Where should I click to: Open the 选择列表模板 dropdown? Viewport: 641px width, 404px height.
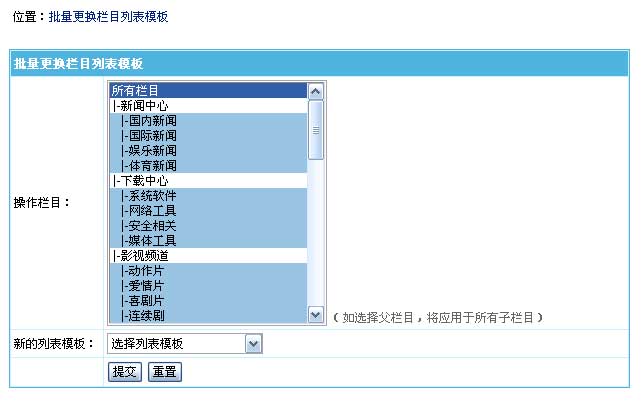[185, 344]
